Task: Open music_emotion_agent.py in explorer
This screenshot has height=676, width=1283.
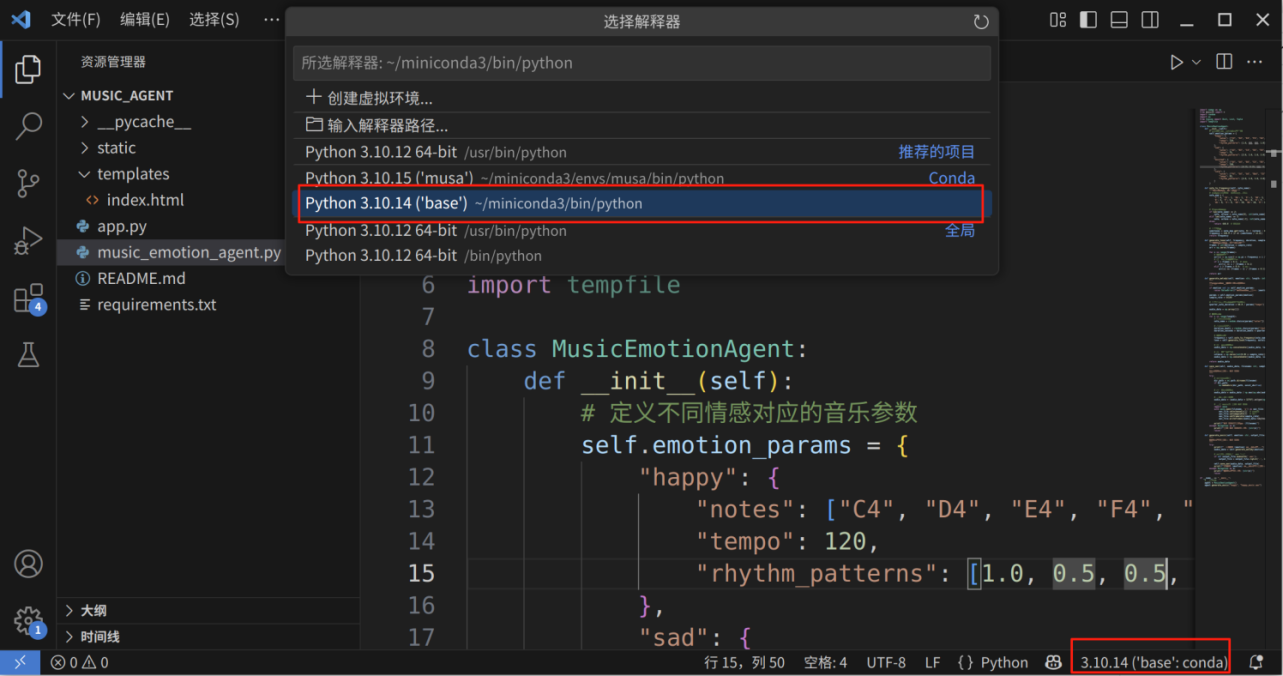Action: point(189,252)
